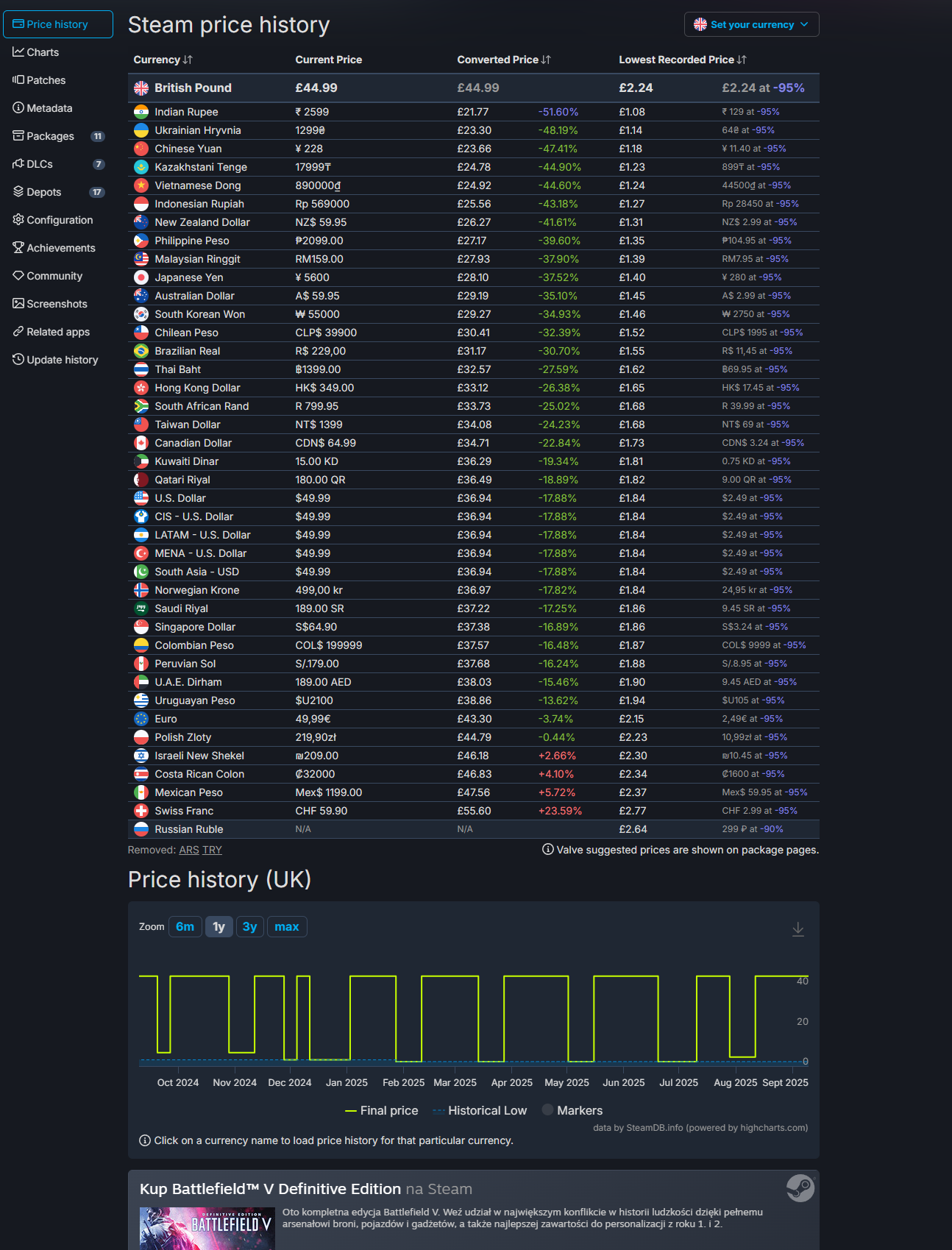Toggle the Historical Low chart series

(x=480, y=1110)
